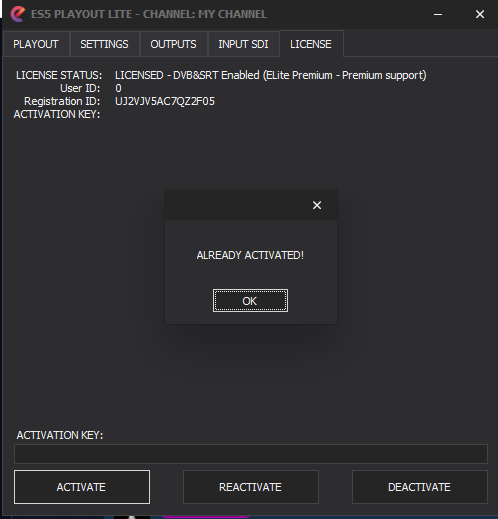
Task: Click the LICENSE tab
Action: tap(311, 44)
